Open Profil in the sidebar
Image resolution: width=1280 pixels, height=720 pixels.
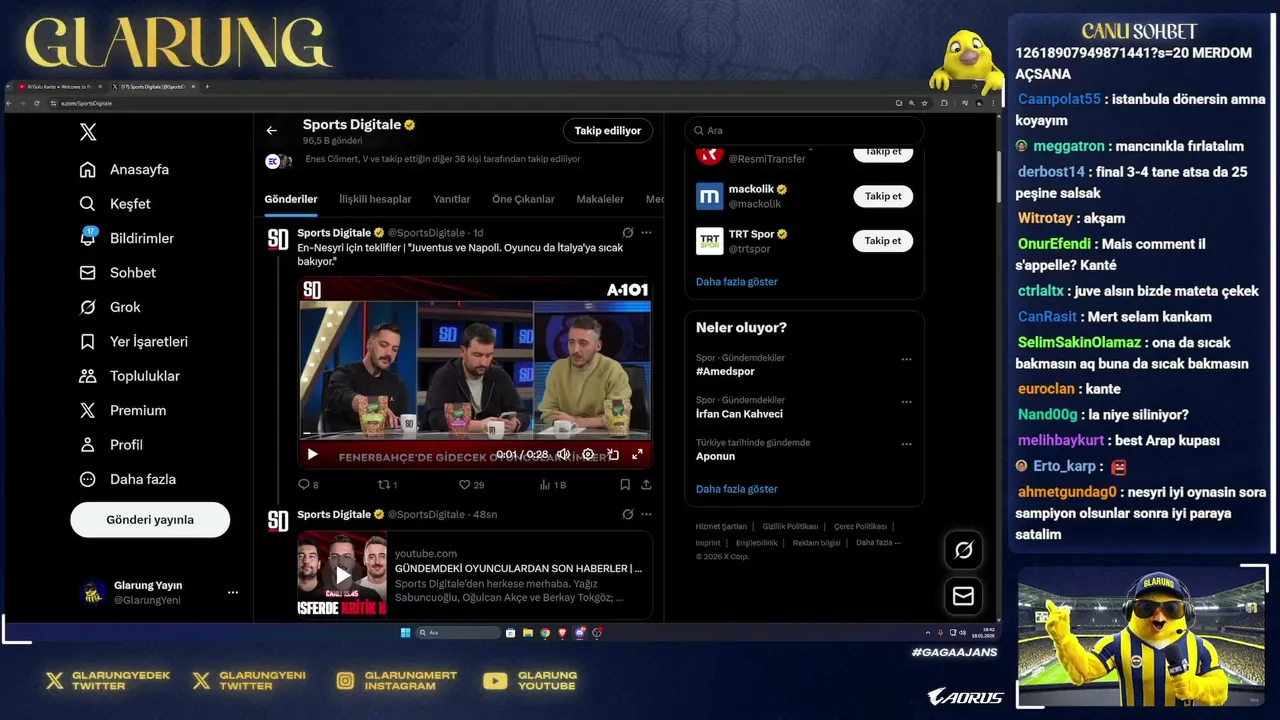coord(111,445)
